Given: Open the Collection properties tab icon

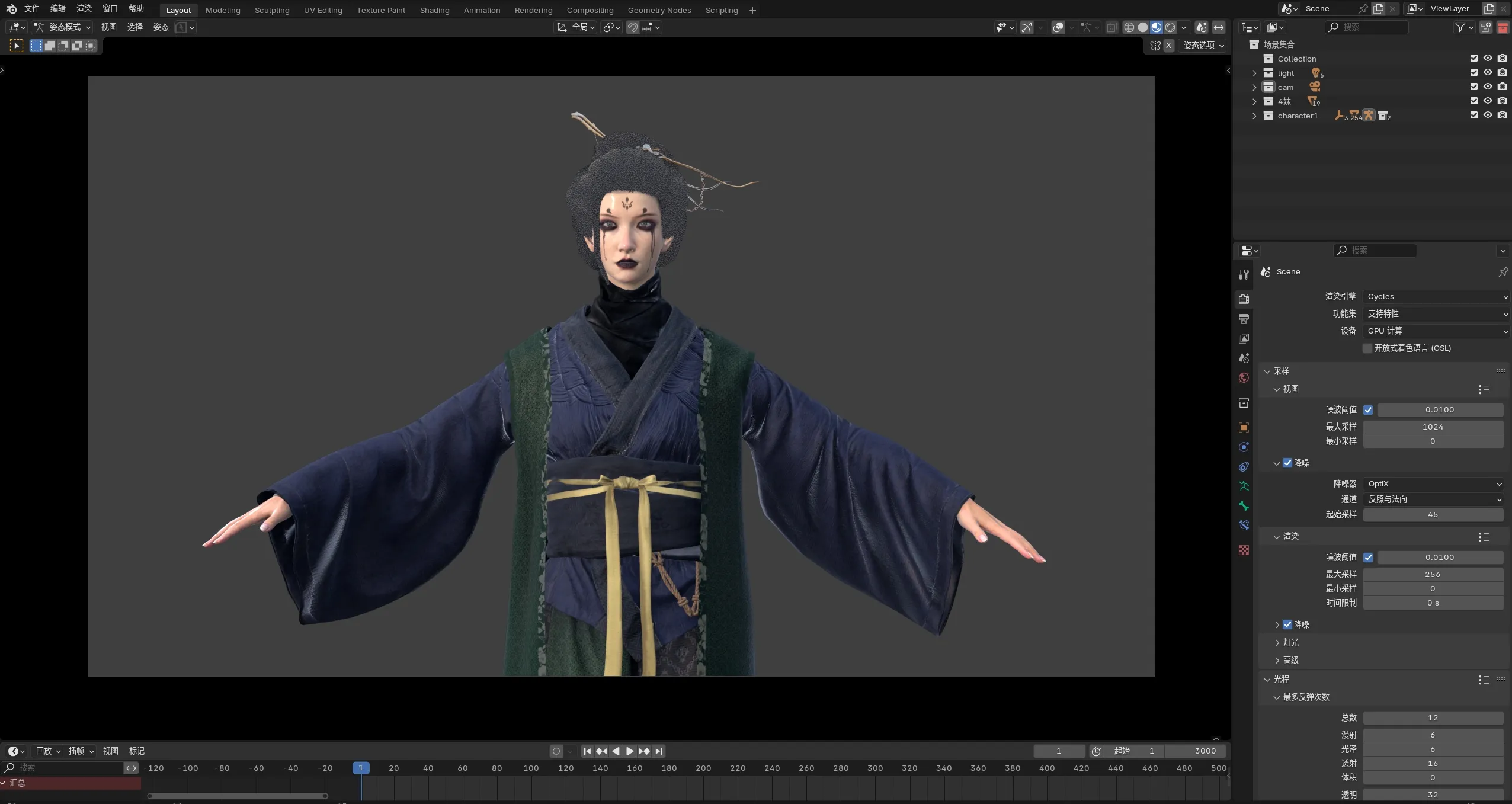Looking at the screenshot, I should coord(1244,403).
